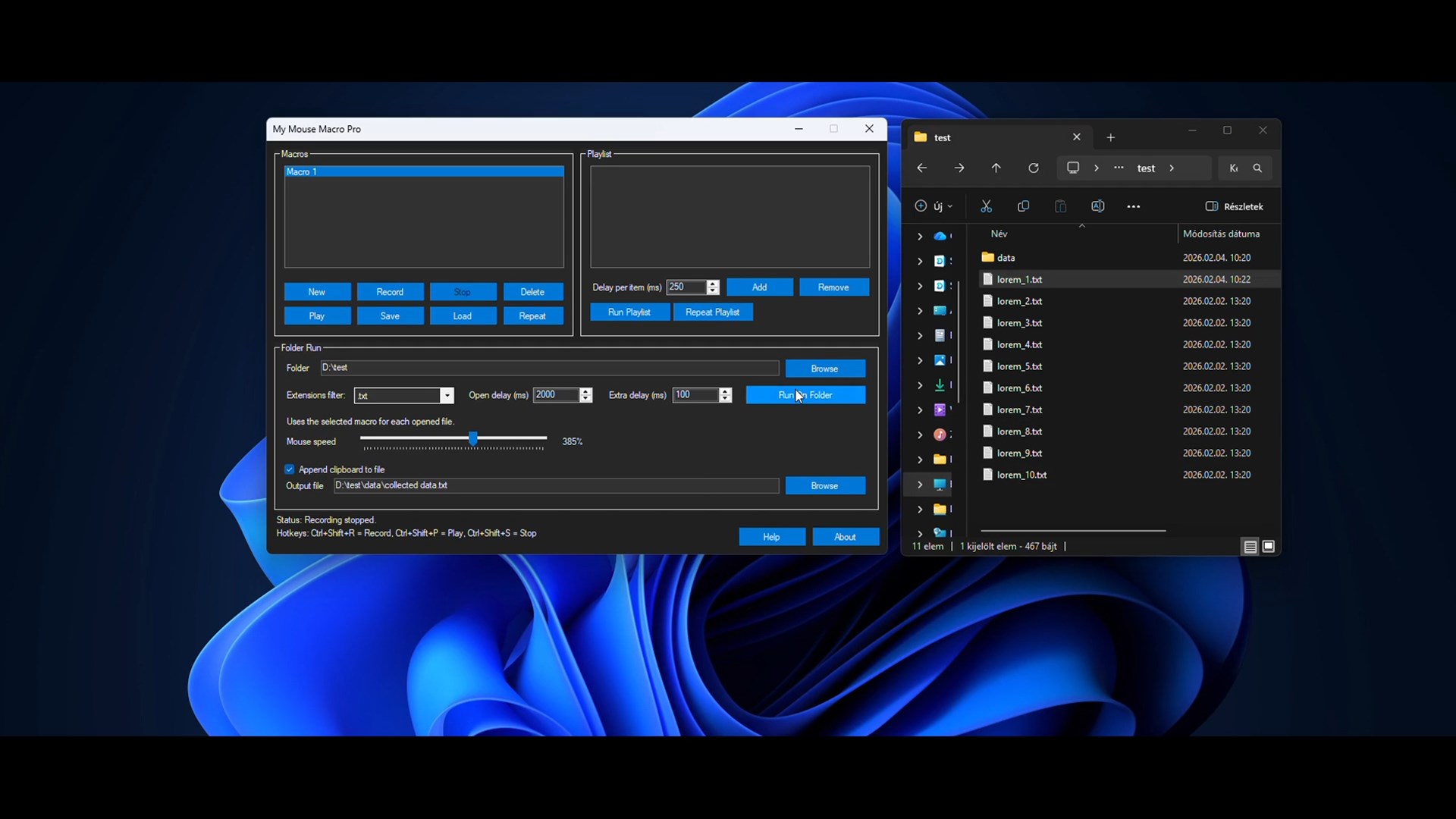
Task: Go up one folder with up arrow
Action: pos(996,168)
